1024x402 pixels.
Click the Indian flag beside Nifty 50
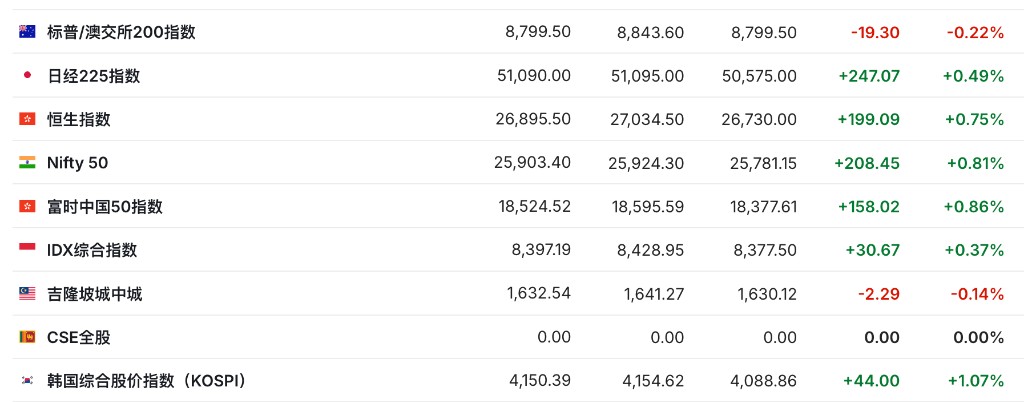click(27, 163)
